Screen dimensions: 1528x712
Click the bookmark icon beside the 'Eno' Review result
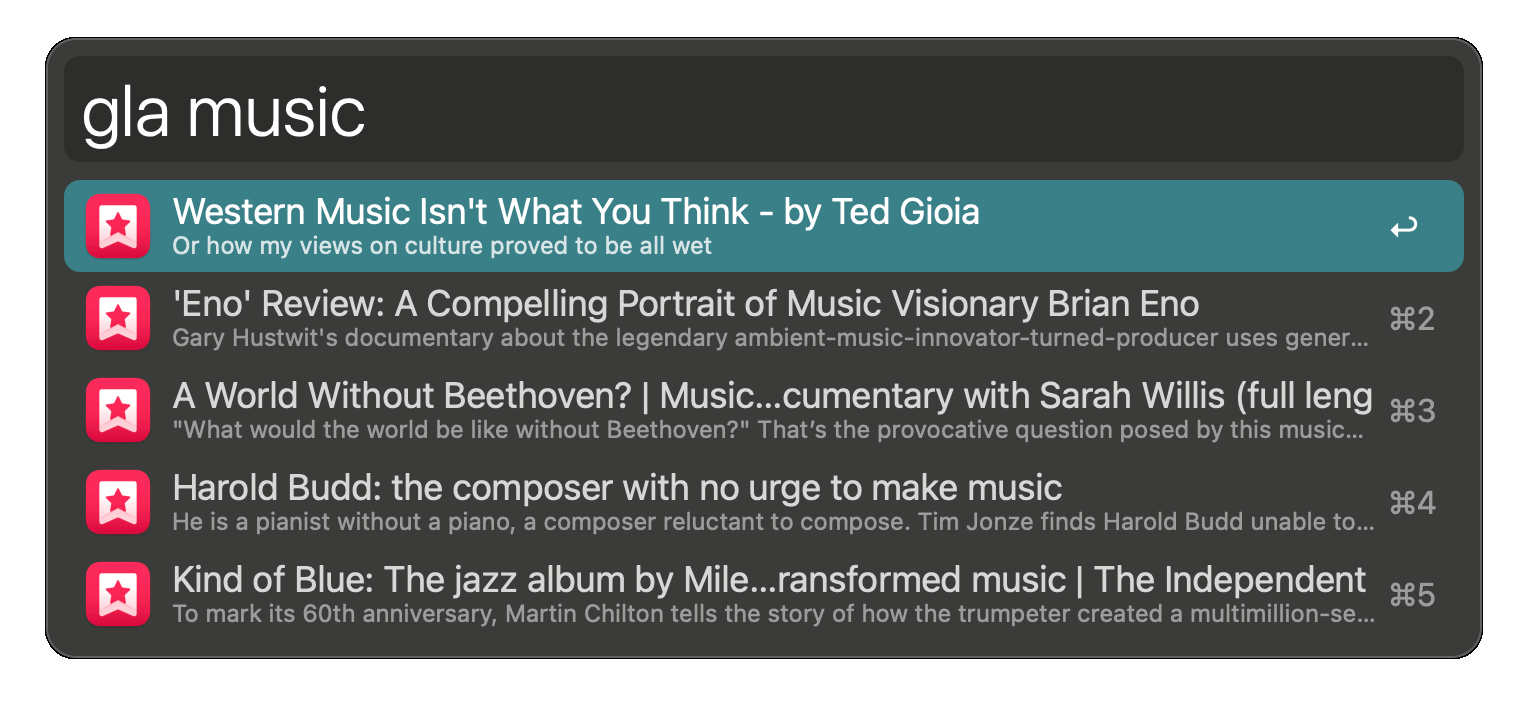click(118, 318)
